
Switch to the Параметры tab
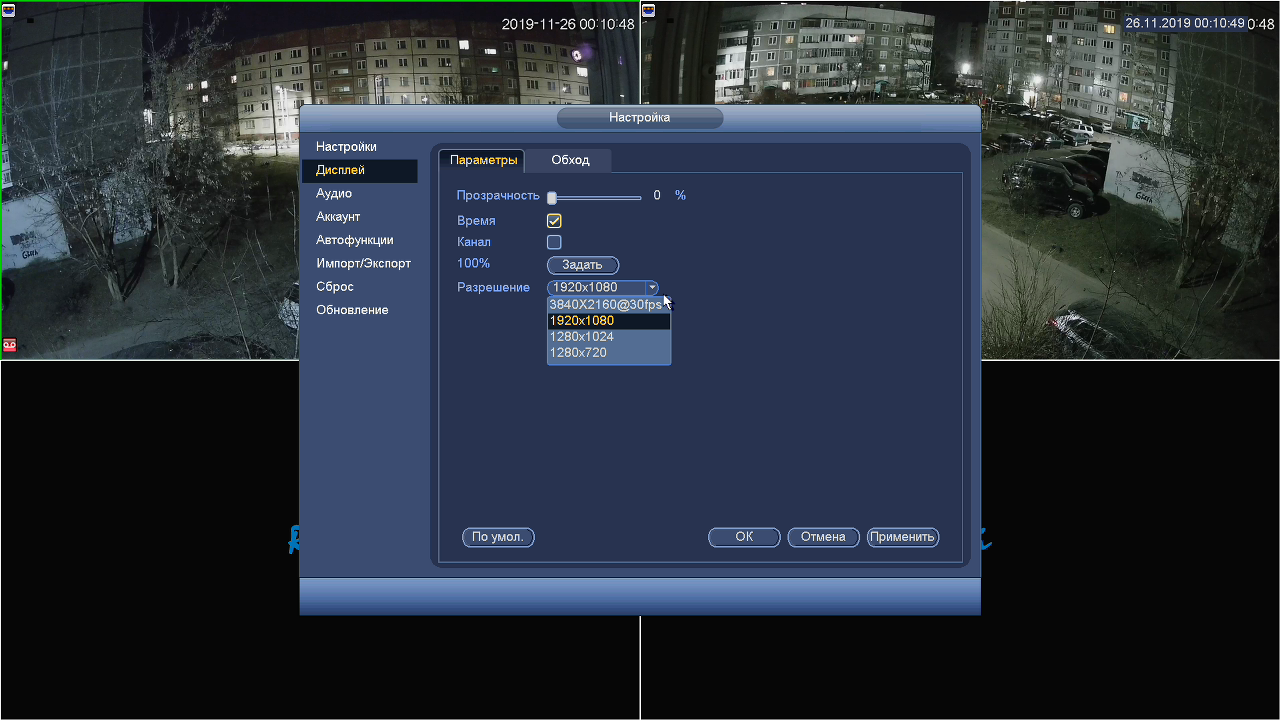pos(482,160)
